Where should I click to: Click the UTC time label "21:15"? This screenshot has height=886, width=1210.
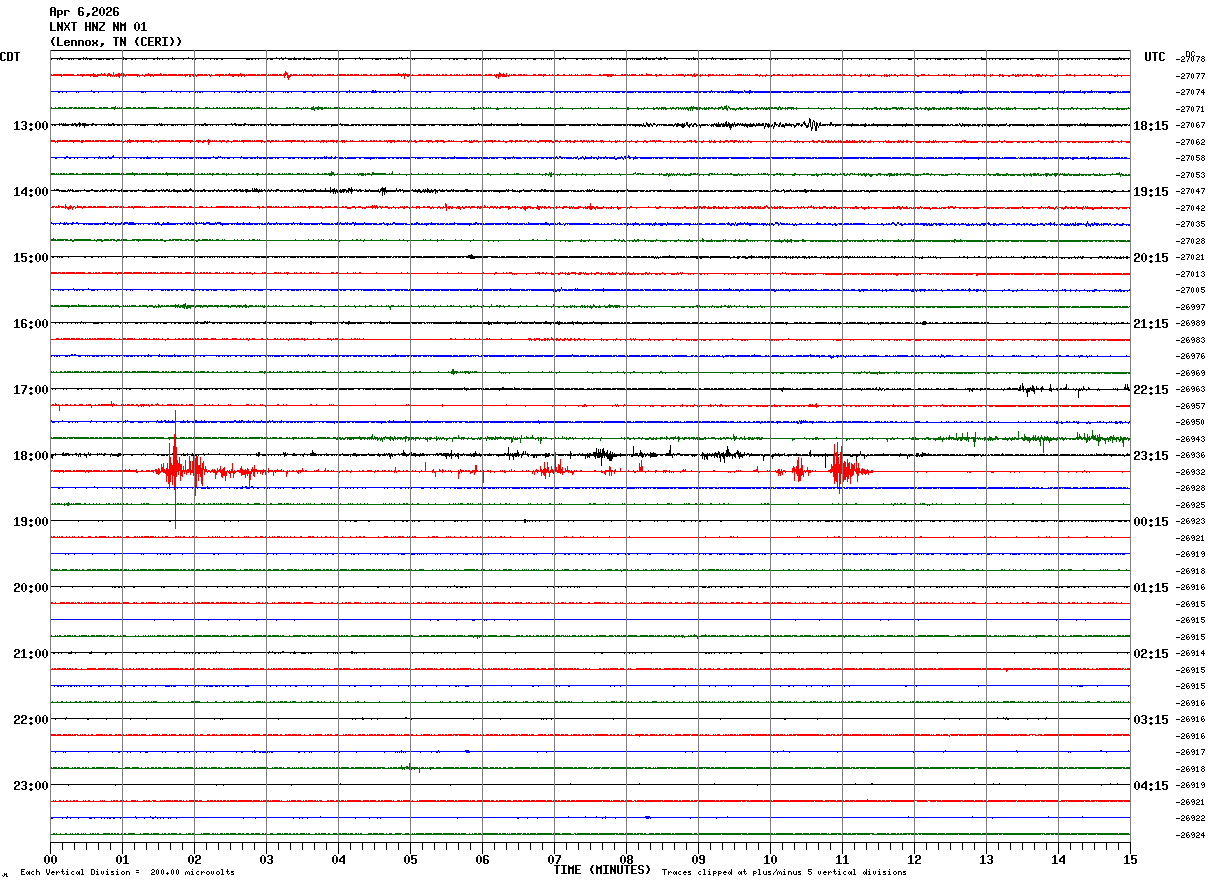1151,324
